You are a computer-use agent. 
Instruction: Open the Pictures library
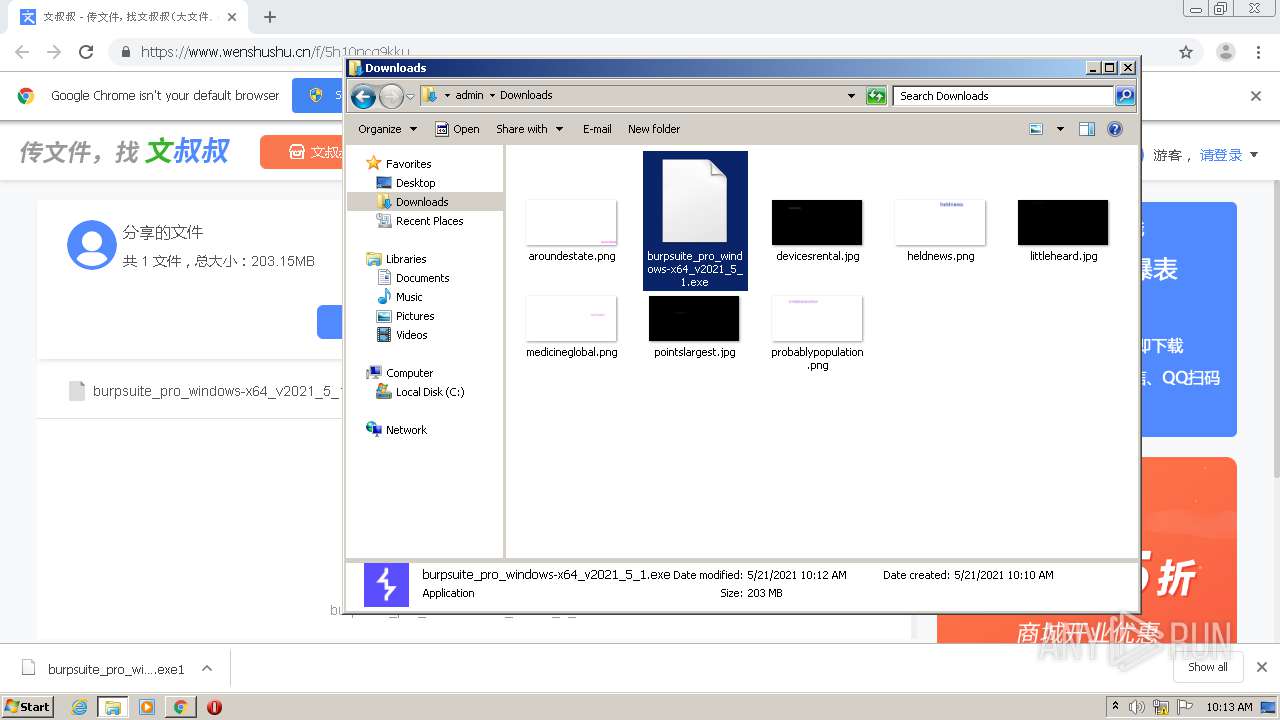(415, 316)
